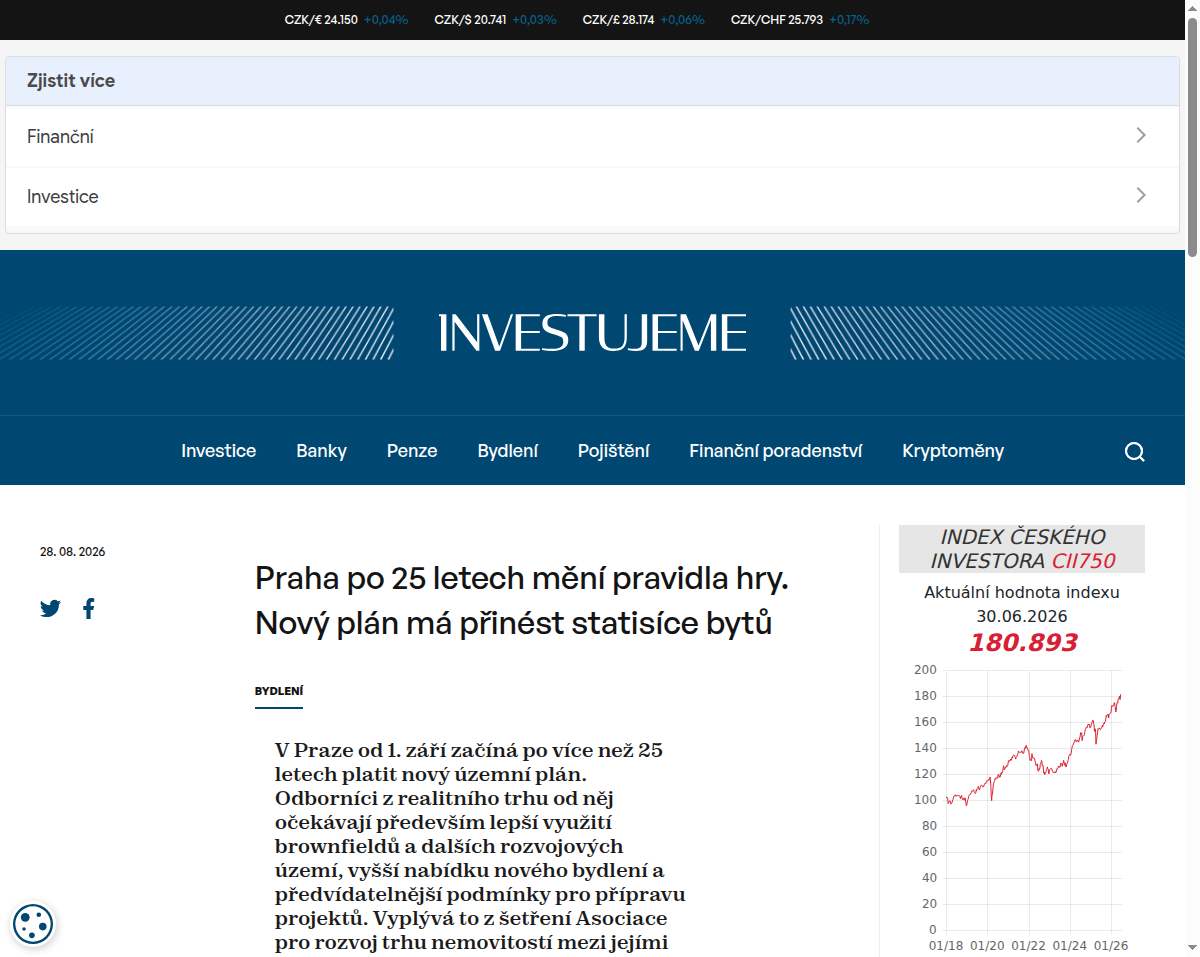This screenshot has height=957, width=1200.
Task: Open Finanční under Zjistit více
Action: pyautogui.click(x=592, y=137)
